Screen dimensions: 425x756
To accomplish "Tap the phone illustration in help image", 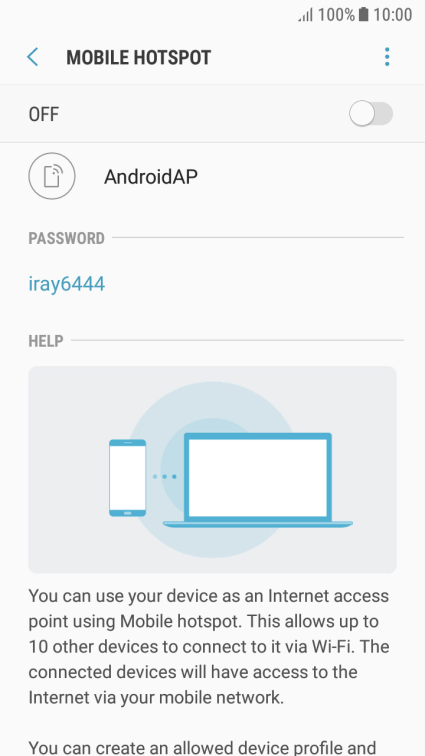I will pos(127,478).
